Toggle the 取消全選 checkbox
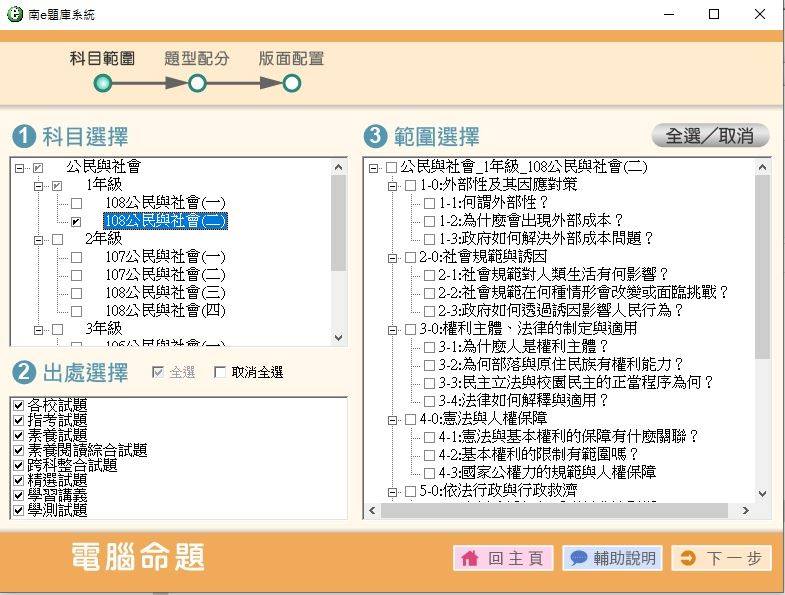The width and height of the screenshot is (785, 595). [219, 372]
